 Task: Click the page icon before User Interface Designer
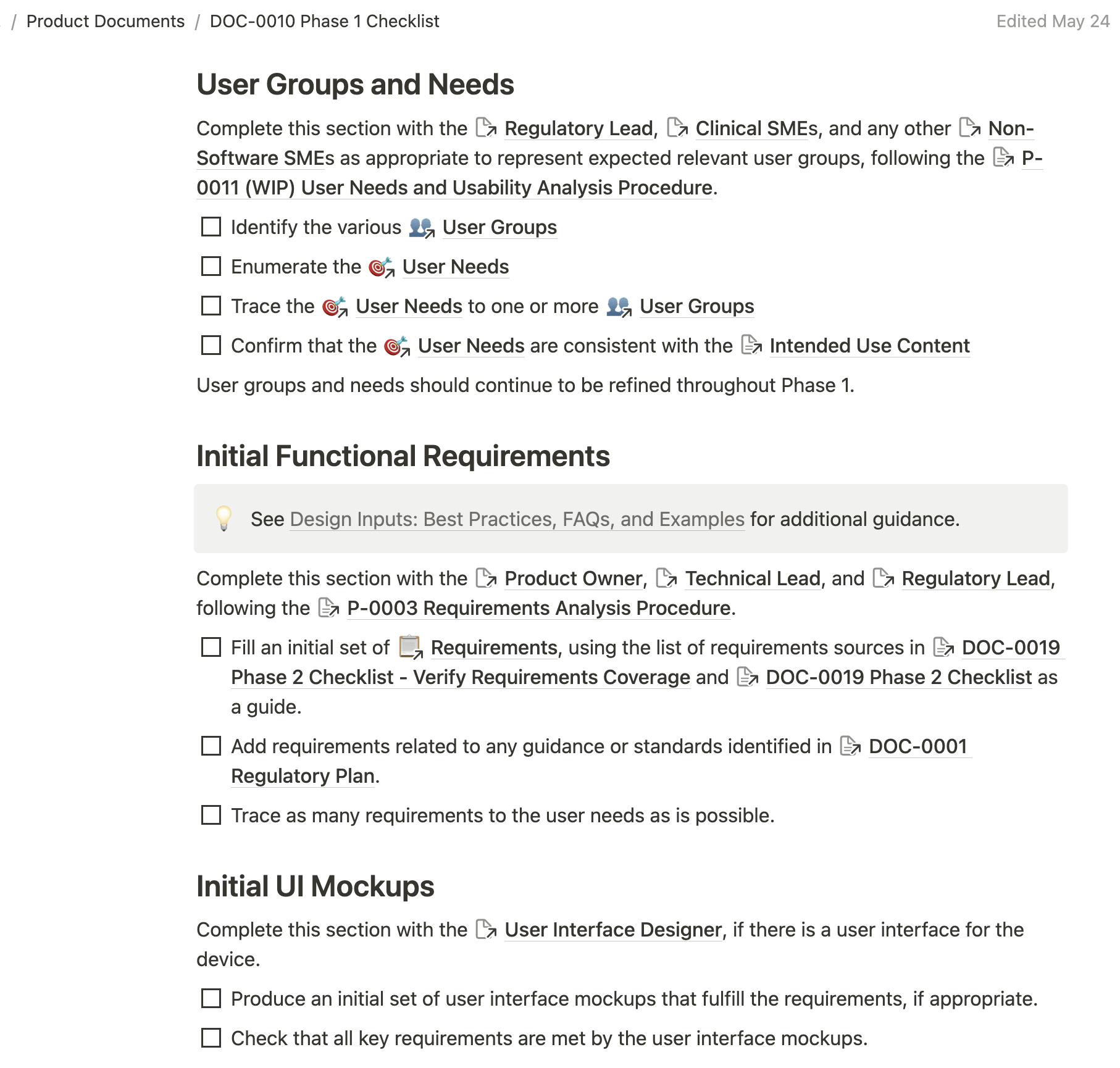(486, 929)
